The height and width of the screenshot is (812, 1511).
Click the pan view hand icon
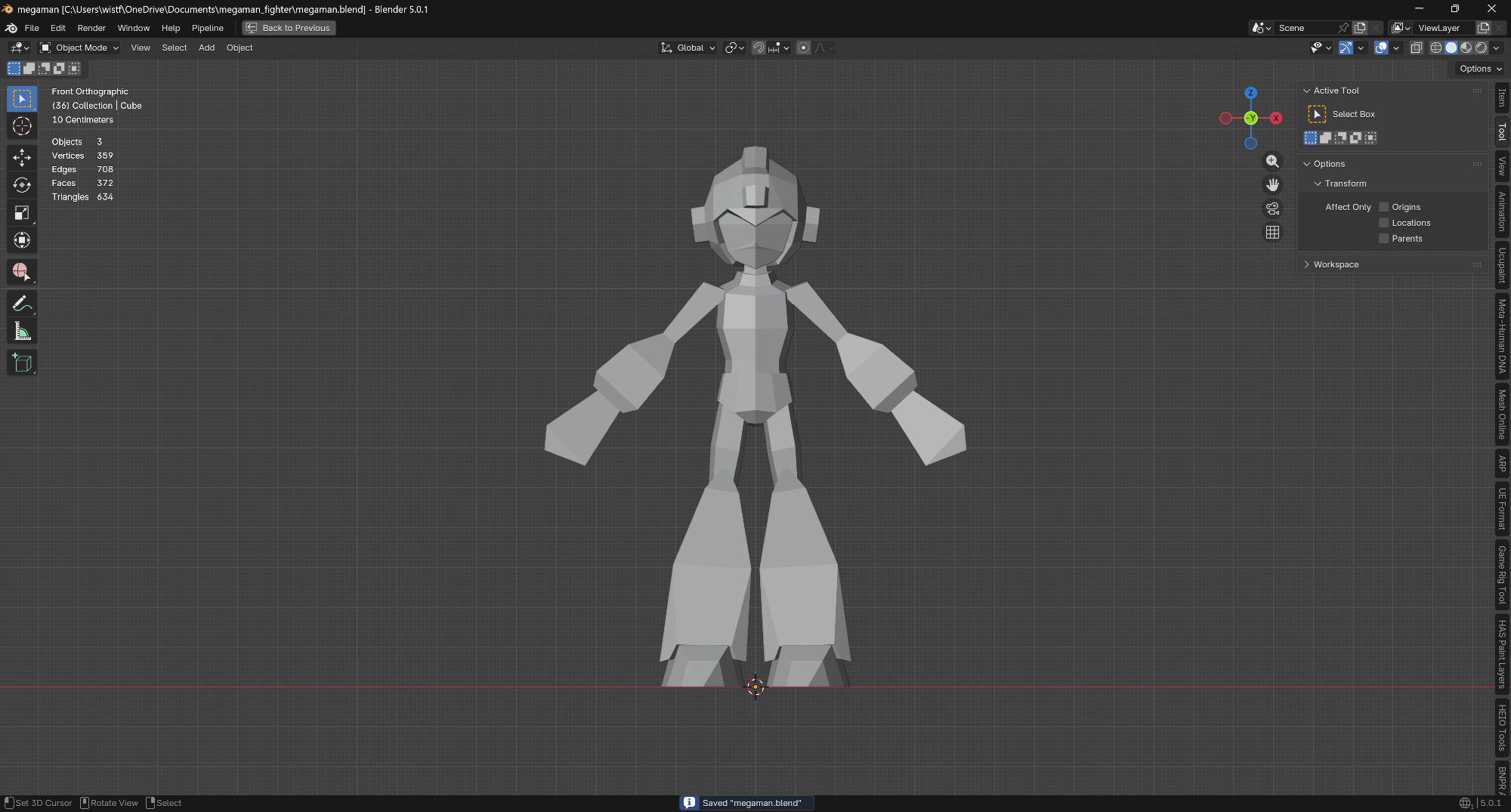(1273, 185)
